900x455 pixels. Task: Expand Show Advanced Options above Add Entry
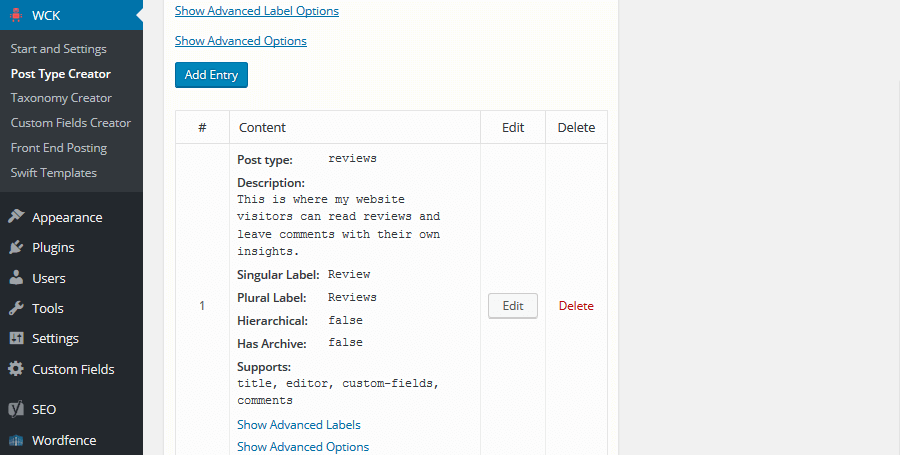point(240,41)
